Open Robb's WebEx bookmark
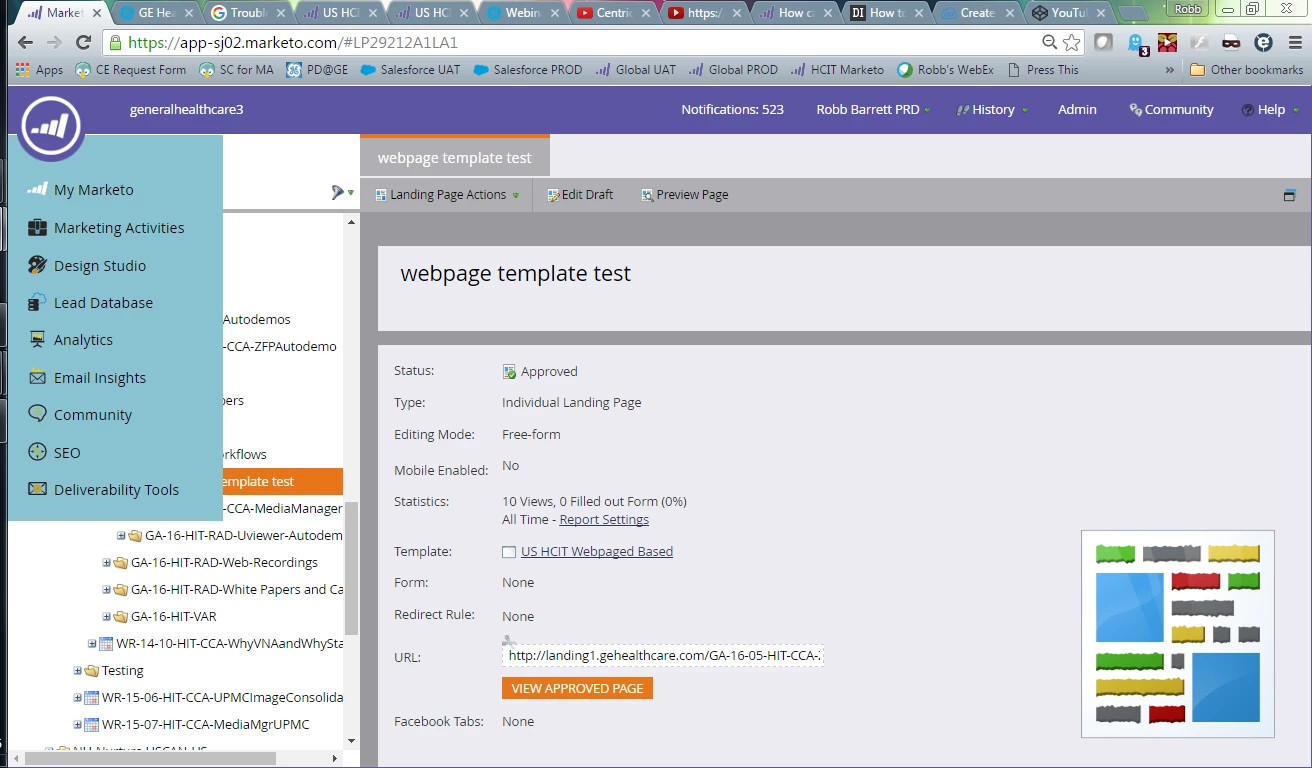Image resolution: width=1312 pixels, height=768 pixels. tap(944, 70)
